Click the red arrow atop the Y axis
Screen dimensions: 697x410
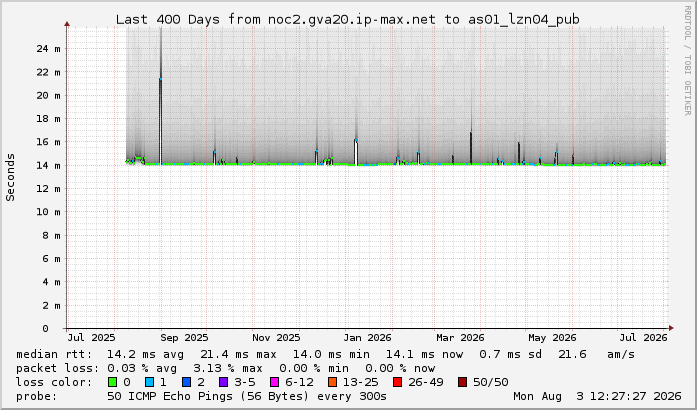click(67, 24)
